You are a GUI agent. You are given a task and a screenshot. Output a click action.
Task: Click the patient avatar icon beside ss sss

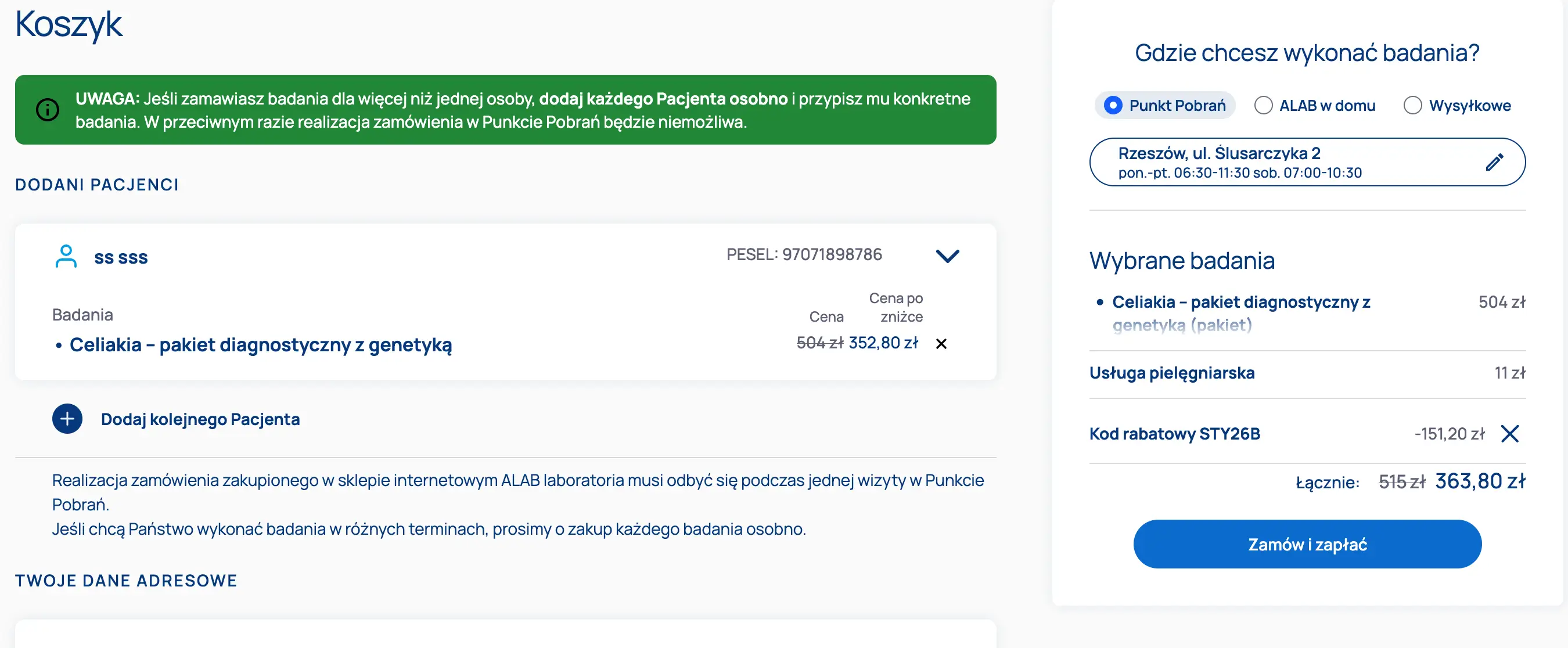[66, 256]
